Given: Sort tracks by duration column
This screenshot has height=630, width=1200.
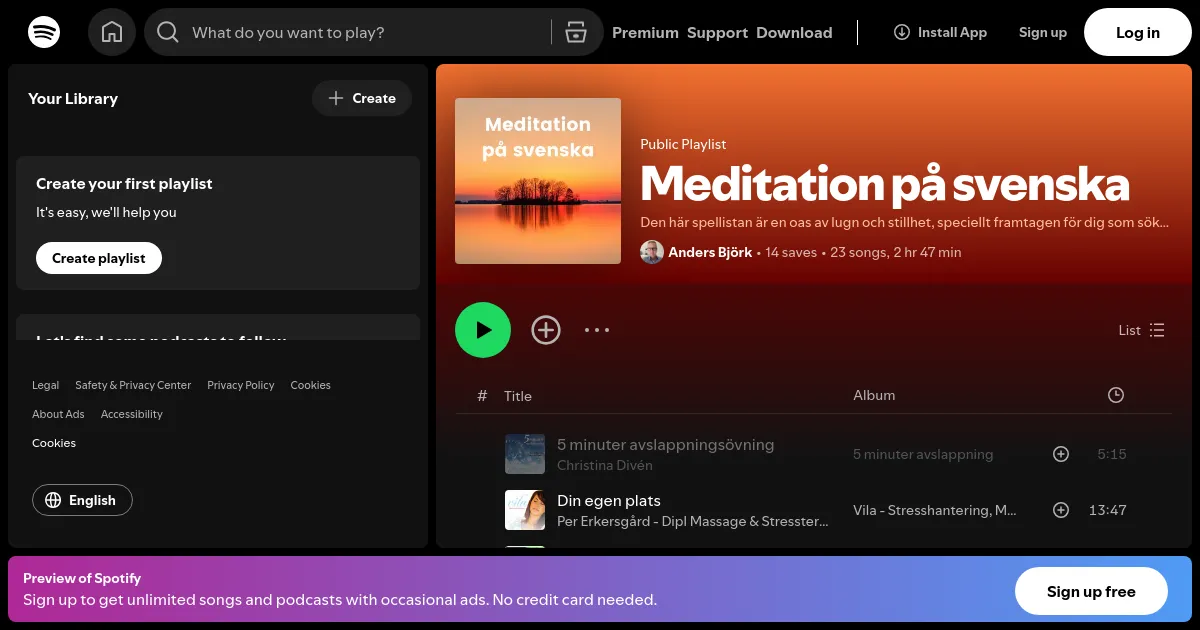Looking at the screenshot, I should (x=1116, y=395).
